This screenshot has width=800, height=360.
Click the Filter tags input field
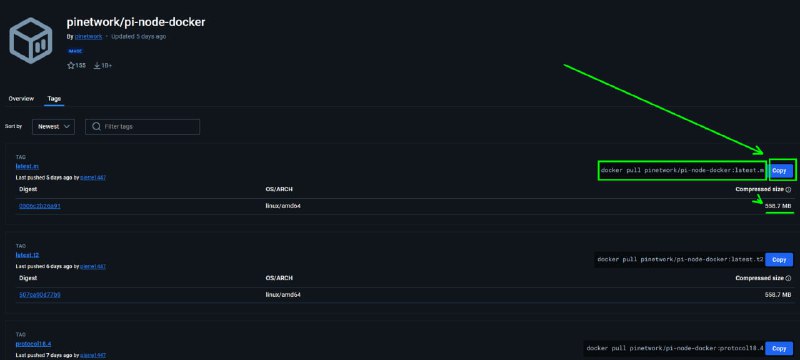(x=142, y=126)
